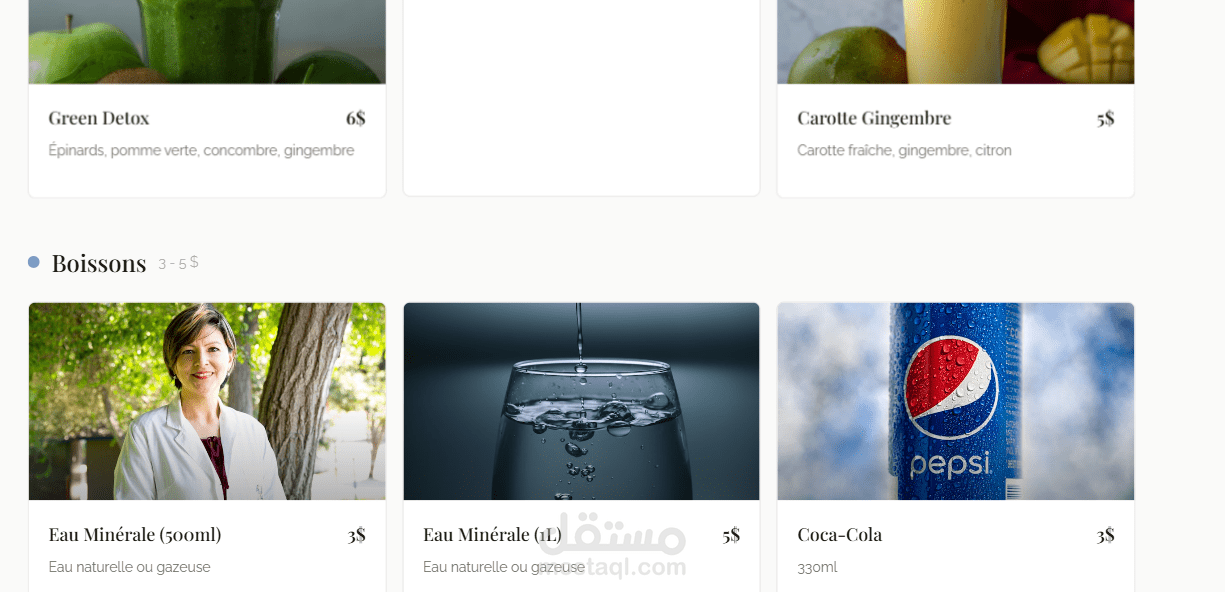Click the Green Detox ingredients description
The height and width of the screenshot is (592, 1225).
coord(201,151)
